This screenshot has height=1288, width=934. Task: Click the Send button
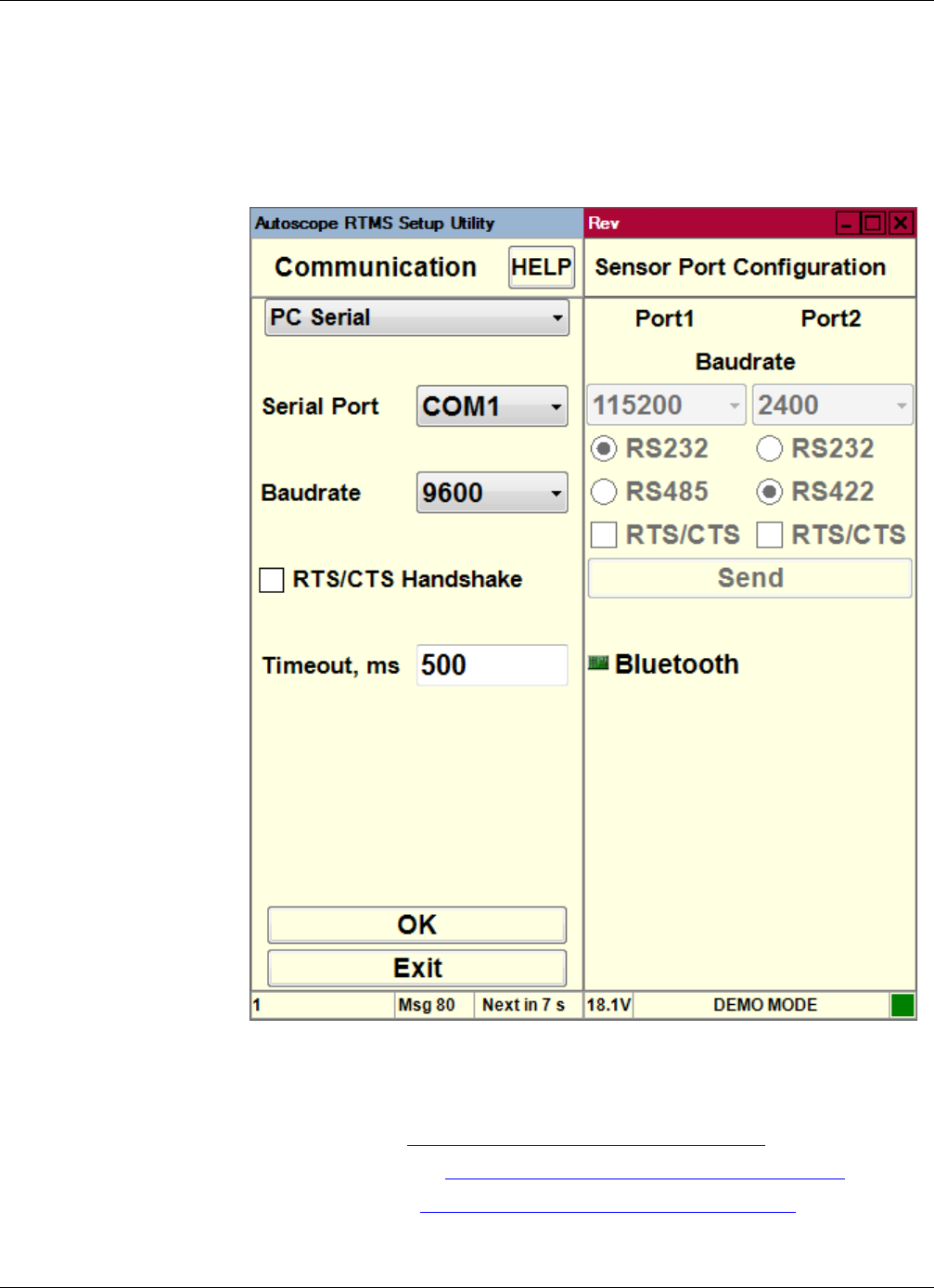pos(750,578)
